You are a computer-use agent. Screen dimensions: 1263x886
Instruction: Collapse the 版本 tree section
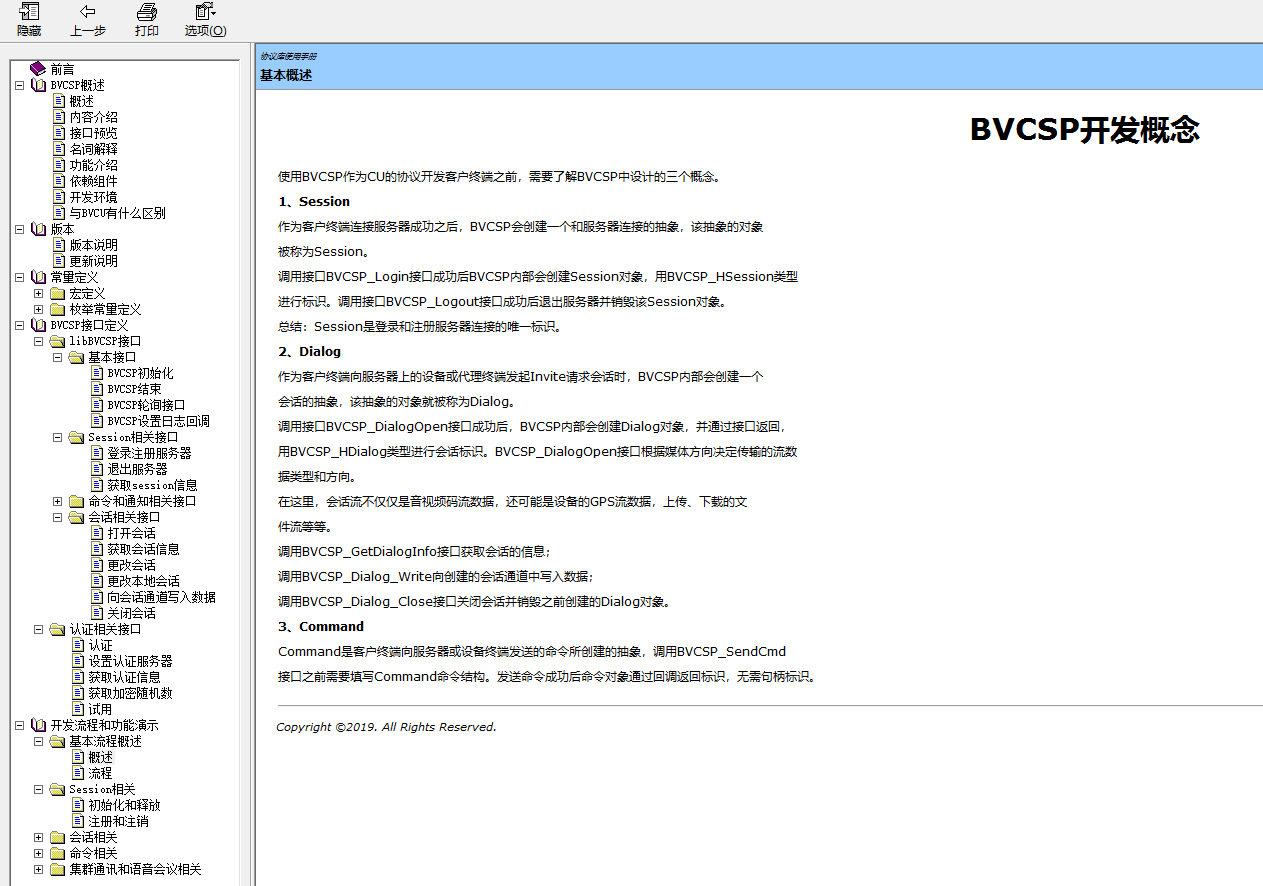click(20, 229)
